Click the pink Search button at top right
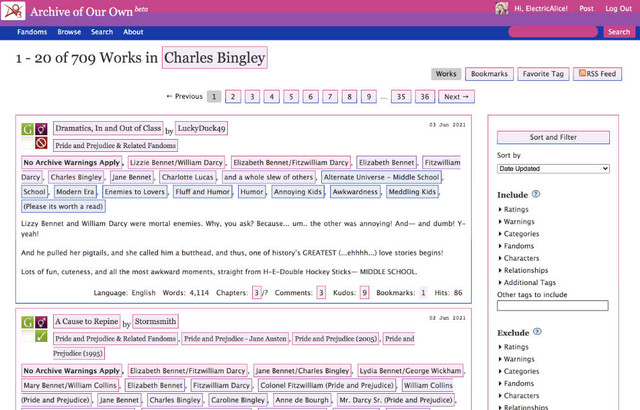The image size is (640, 410). [619, 32]
